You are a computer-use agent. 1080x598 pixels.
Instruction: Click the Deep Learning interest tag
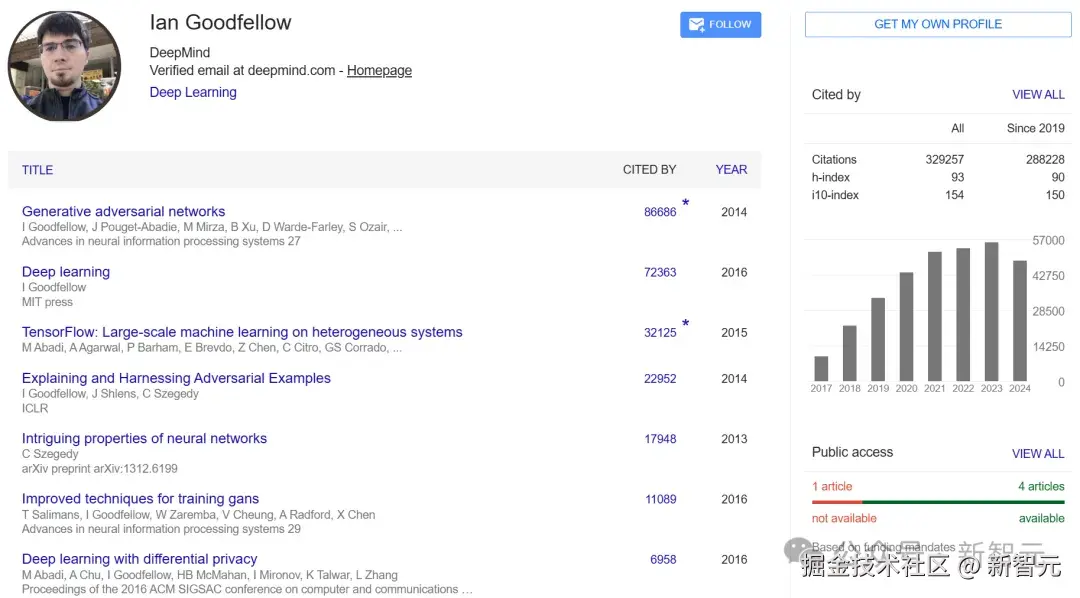193,92
